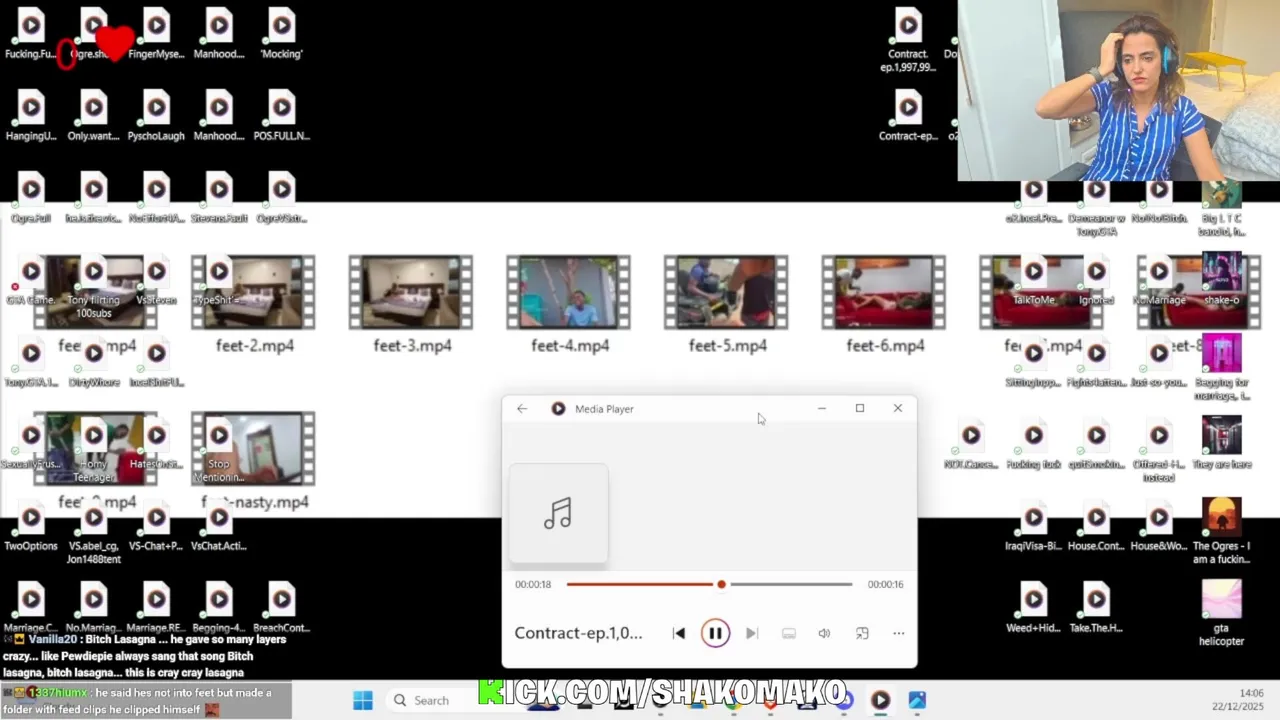Select the Take.The.H... media file
Viewport: 1280px width, 720px height.
(x=1096, y=609)
